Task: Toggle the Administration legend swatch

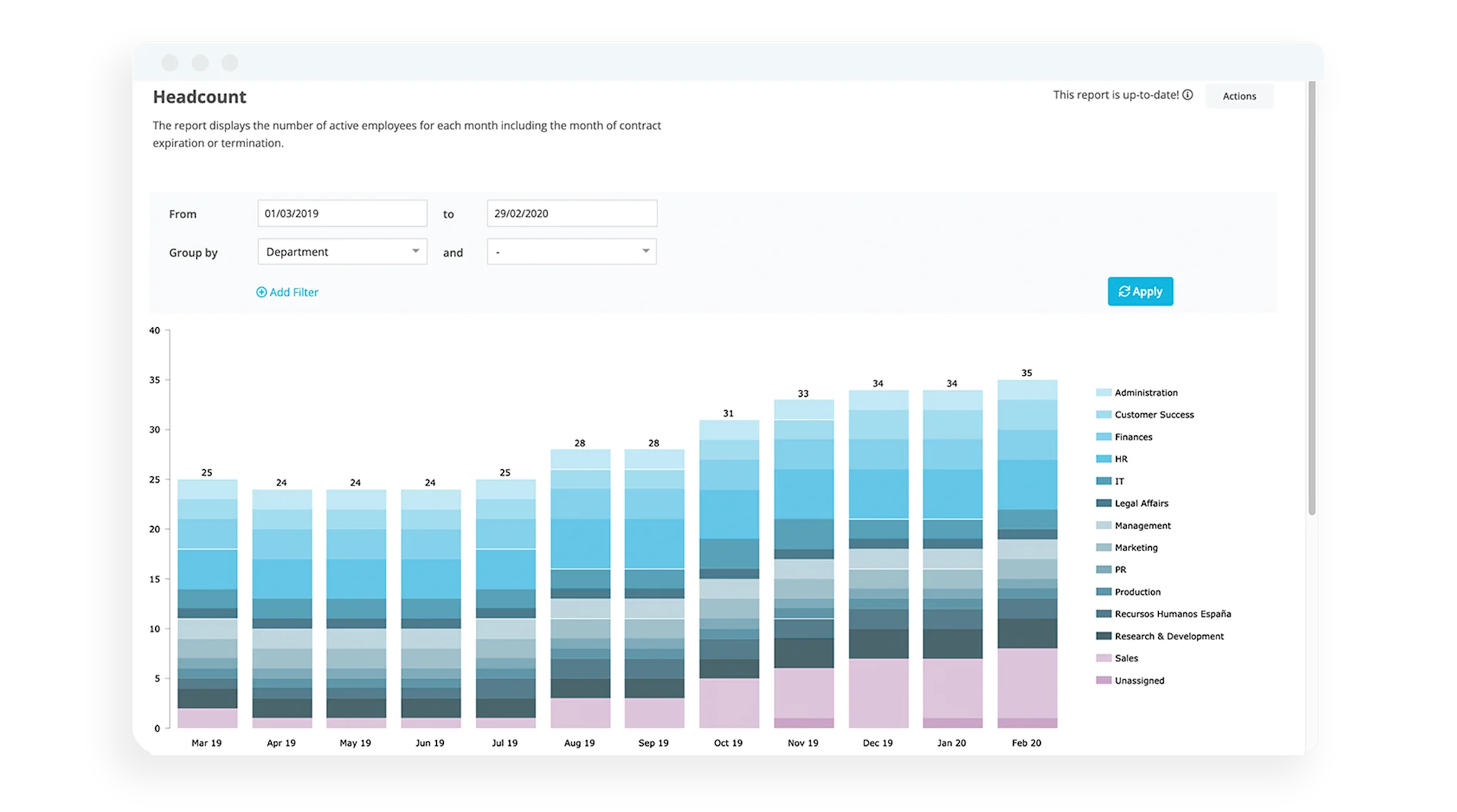Action: pyautogui.click(x=1103, y=392)
